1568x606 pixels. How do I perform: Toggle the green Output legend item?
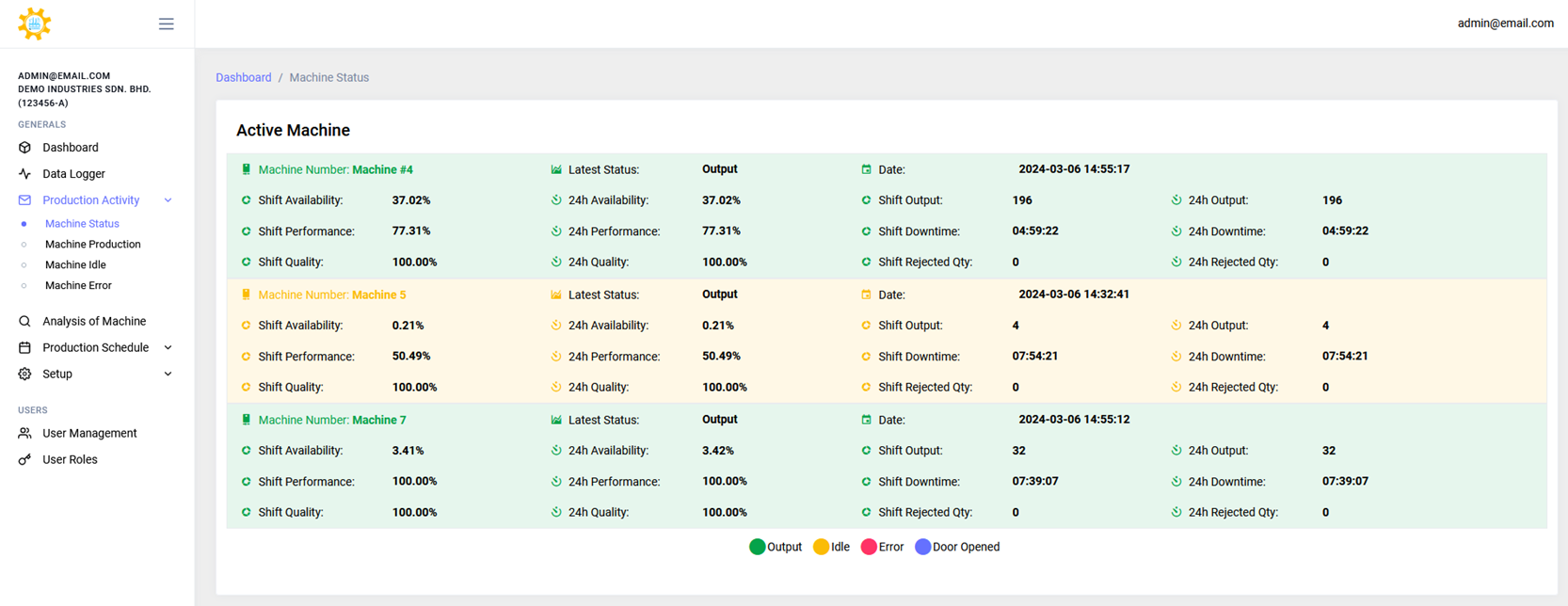tap(775, 547)
